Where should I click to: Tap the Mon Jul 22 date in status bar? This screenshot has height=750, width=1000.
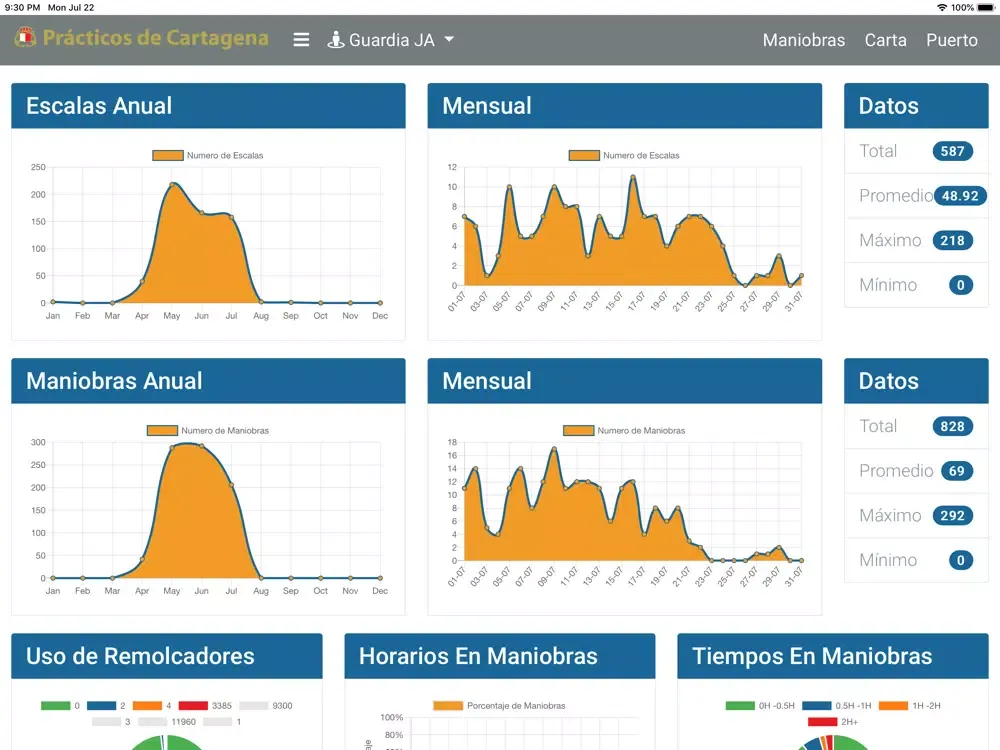(x=71, y=8)
